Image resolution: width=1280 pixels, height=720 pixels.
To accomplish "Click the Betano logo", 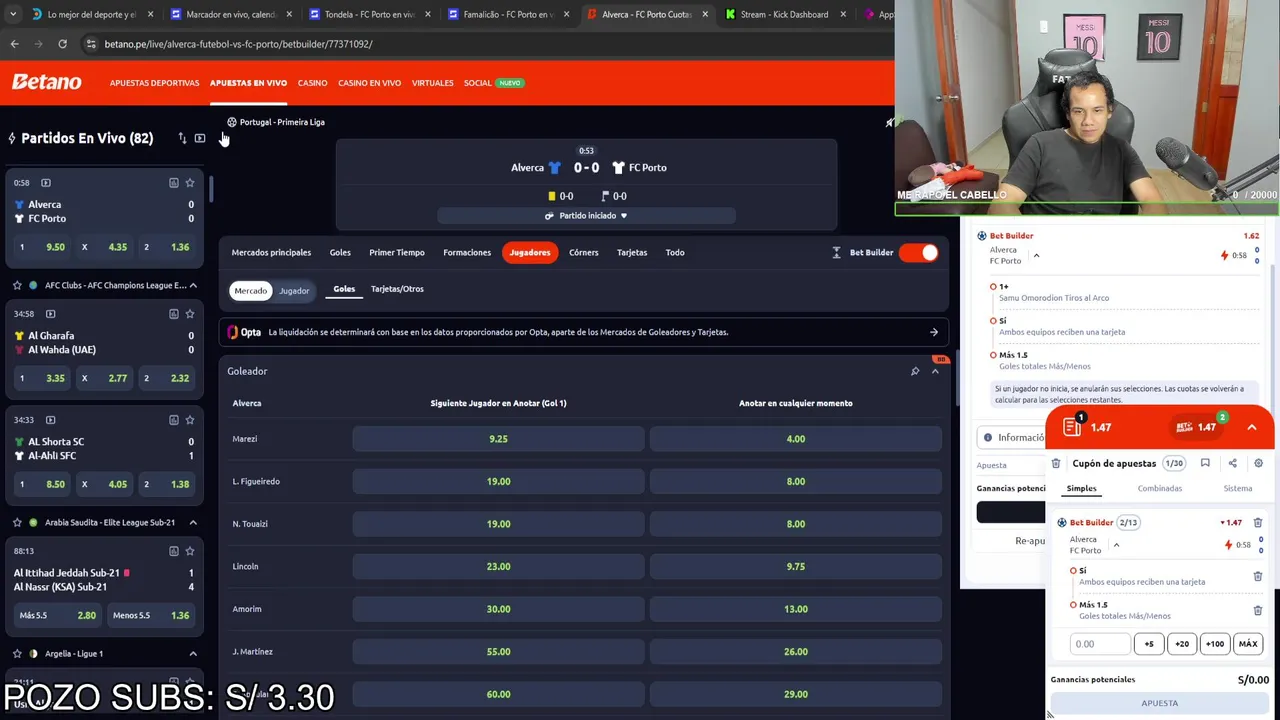I will (47, 82).
